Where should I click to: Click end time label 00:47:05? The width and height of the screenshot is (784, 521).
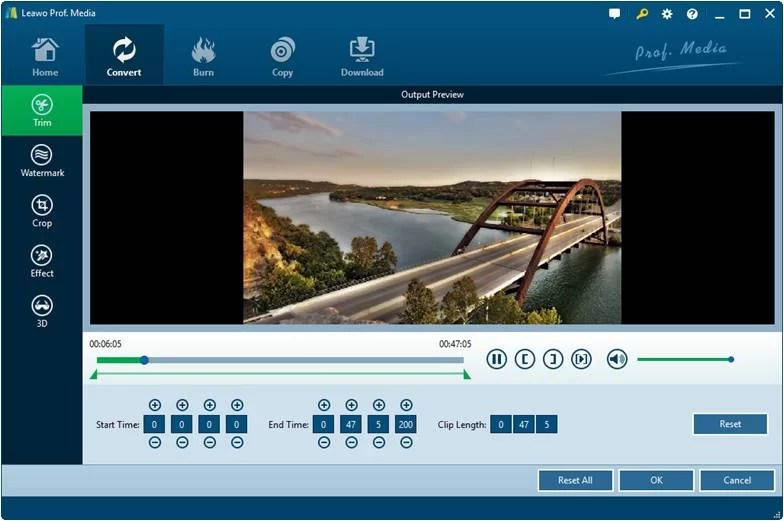[455, 344]
